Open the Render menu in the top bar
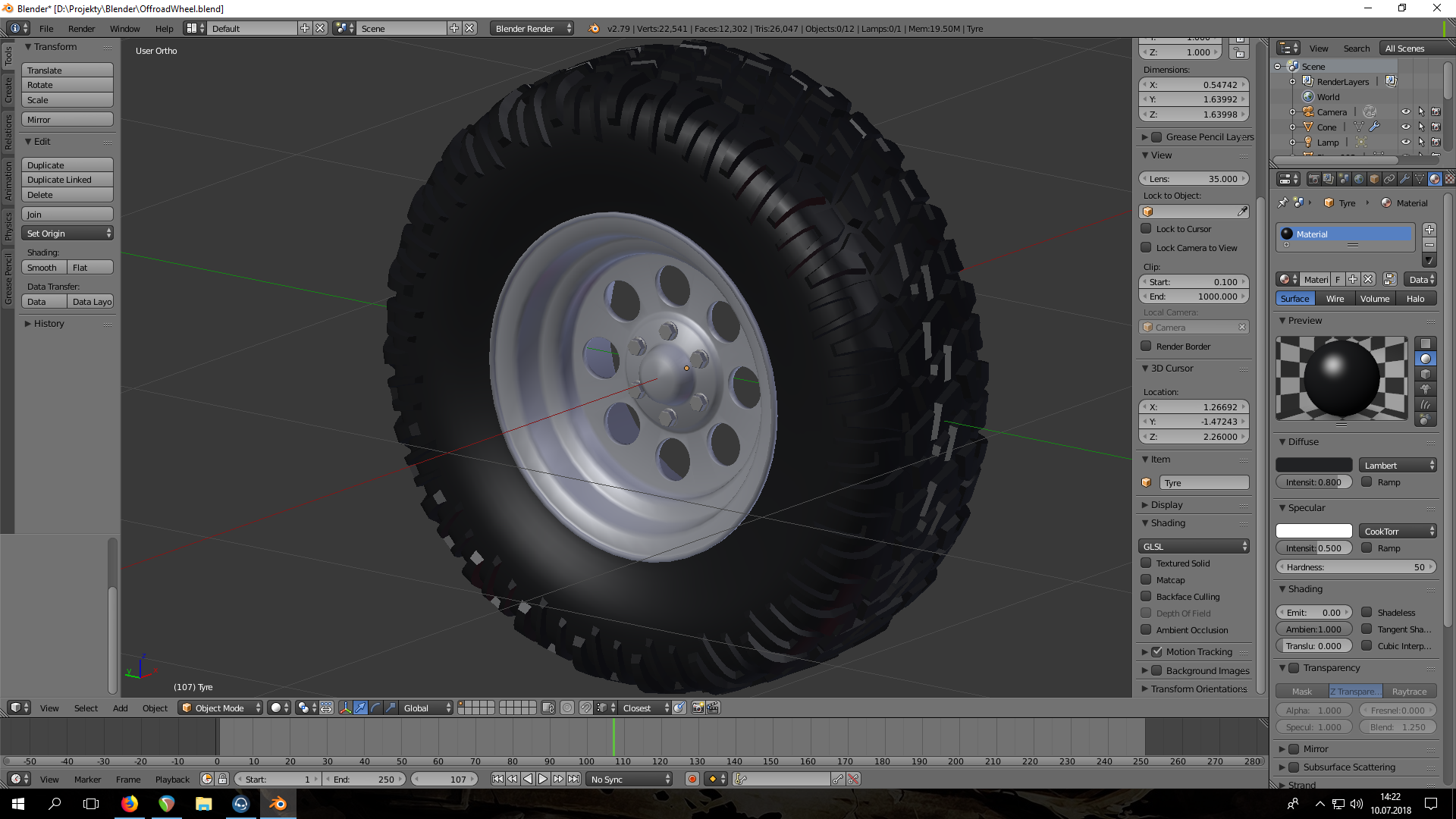1456x819 pixels. (81, 28)
